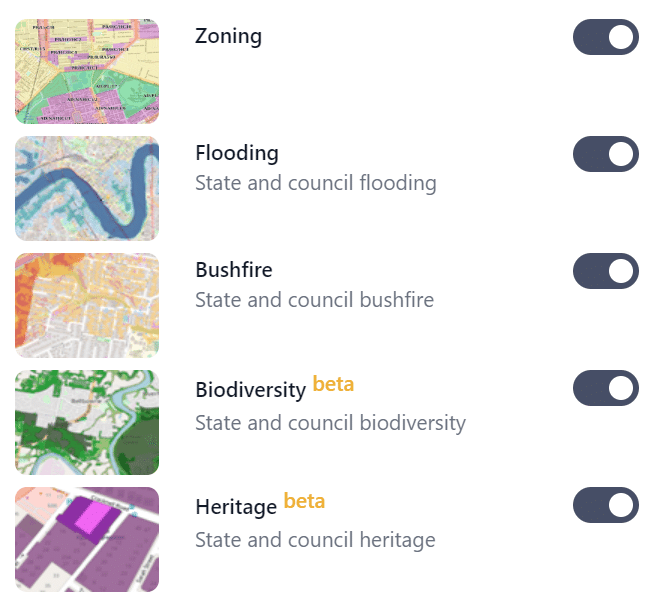
Task: Select the Bushfire layer title
Action: click(x=234, y=270)
